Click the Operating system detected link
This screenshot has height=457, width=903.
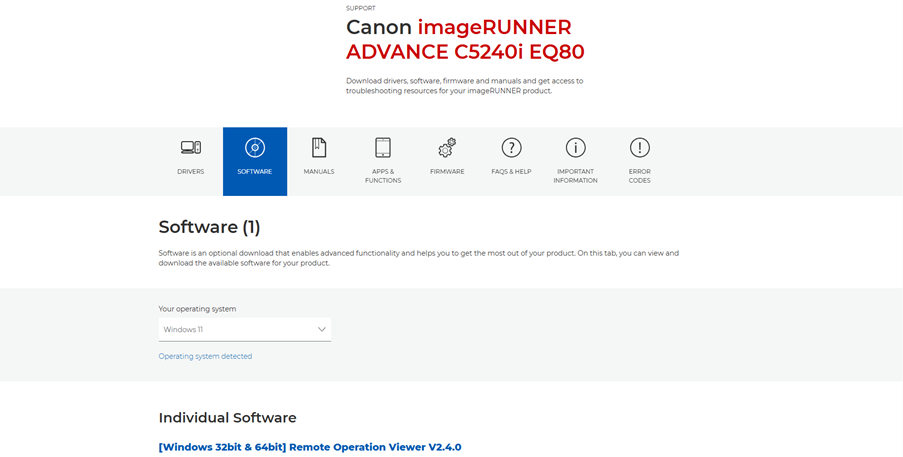point(205,356)
